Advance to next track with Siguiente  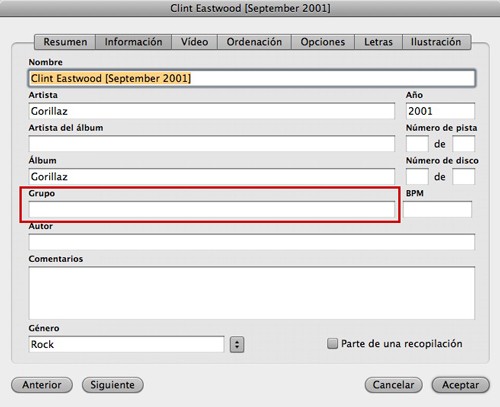113,385
